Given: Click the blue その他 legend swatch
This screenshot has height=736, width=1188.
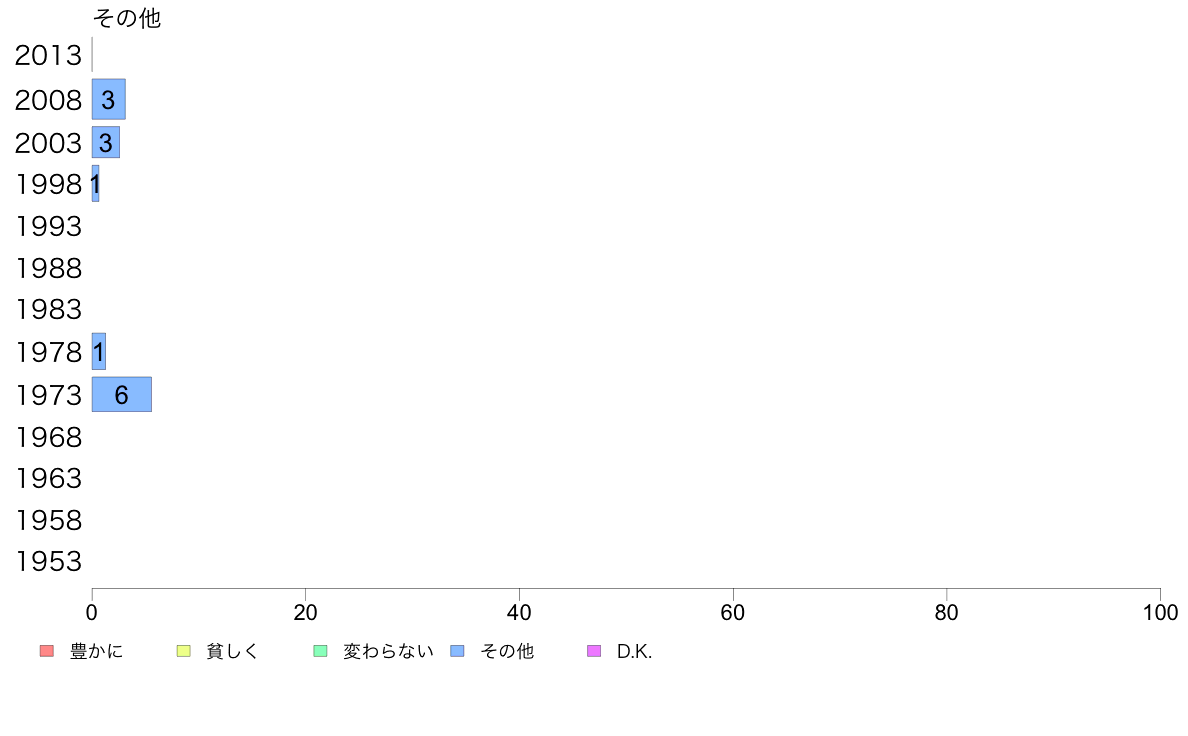Looking at the screenshot, I should coord(458,651).
